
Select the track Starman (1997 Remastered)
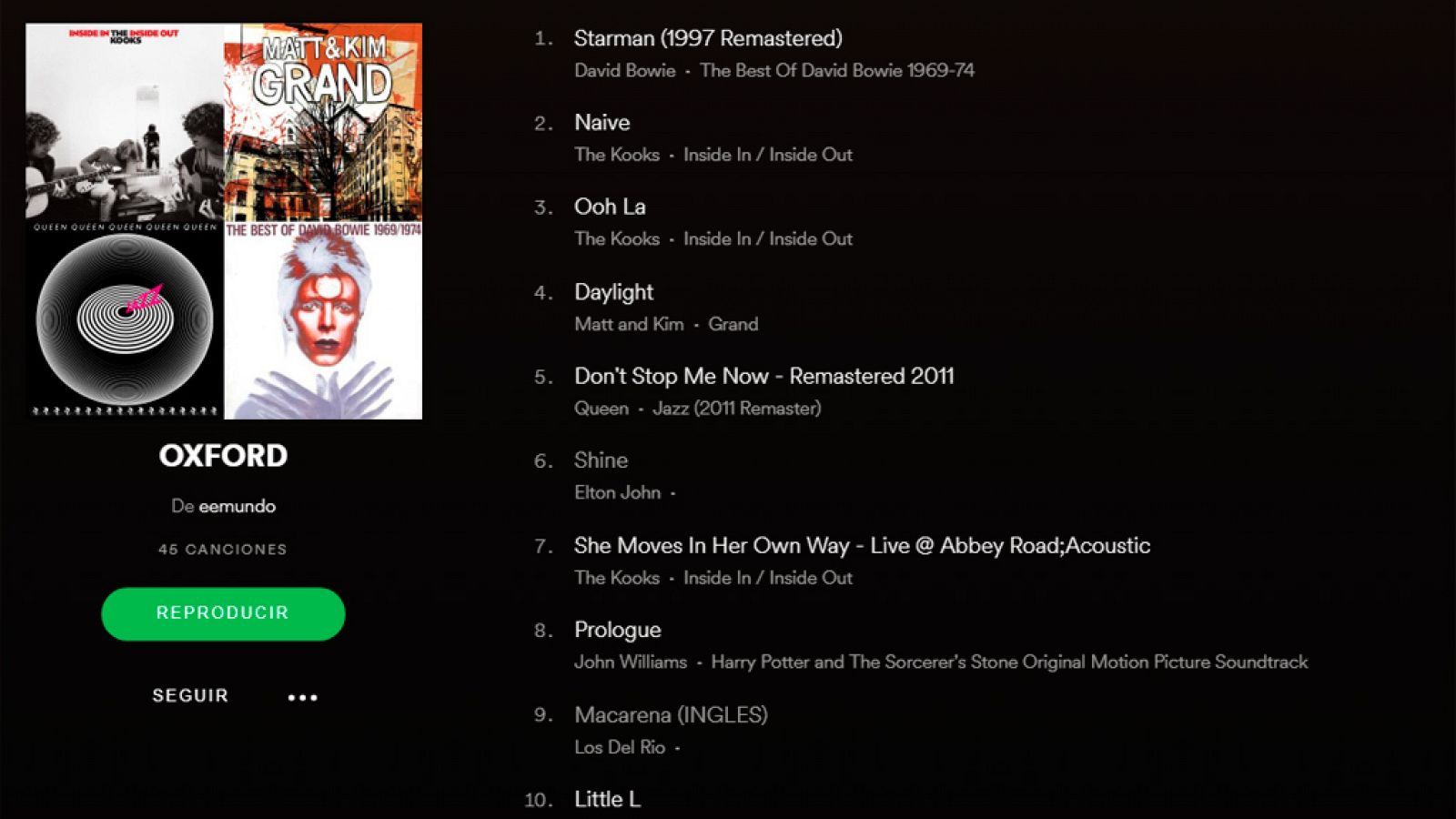click(708, 38)
